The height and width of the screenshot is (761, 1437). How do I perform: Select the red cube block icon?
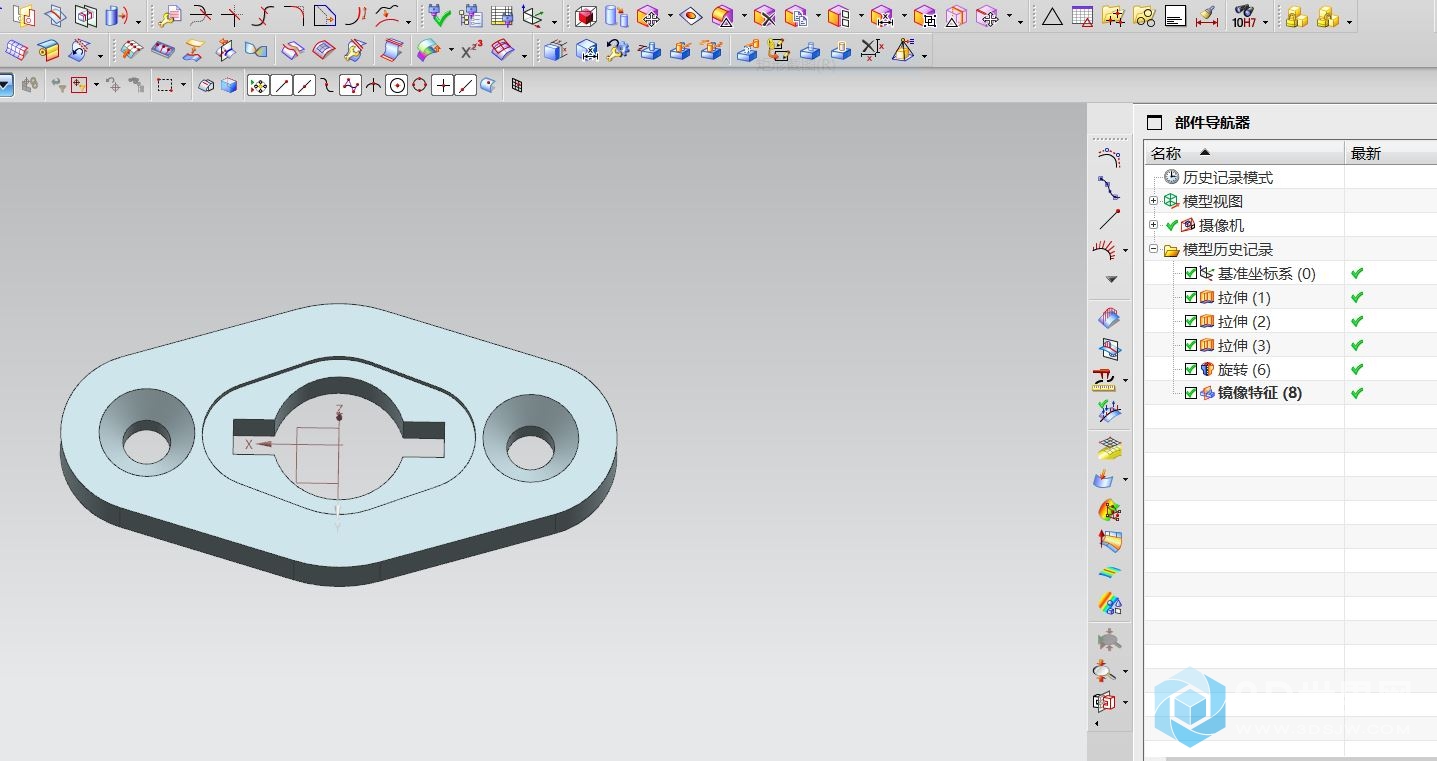click(x=585, y=16)
